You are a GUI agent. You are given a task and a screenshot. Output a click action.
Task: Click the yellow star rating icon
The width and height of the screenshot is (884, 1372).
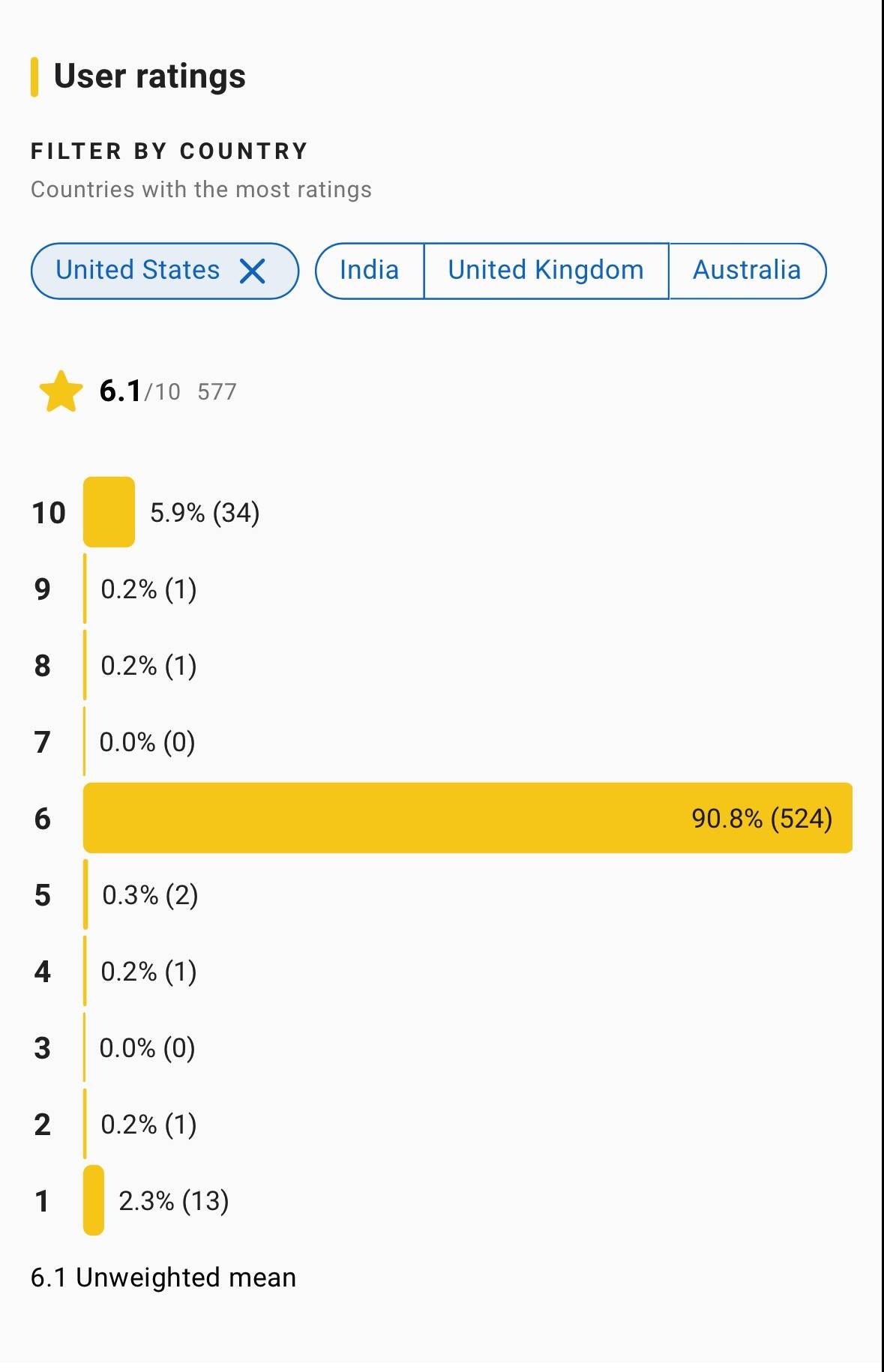pyautogui.click(x=61, y=391)
